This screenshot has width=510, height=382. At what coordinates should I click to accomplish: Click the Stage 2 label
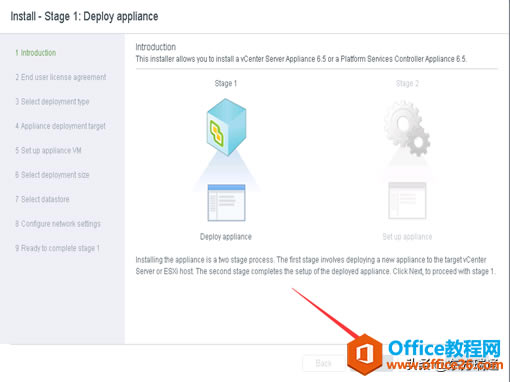407,83
